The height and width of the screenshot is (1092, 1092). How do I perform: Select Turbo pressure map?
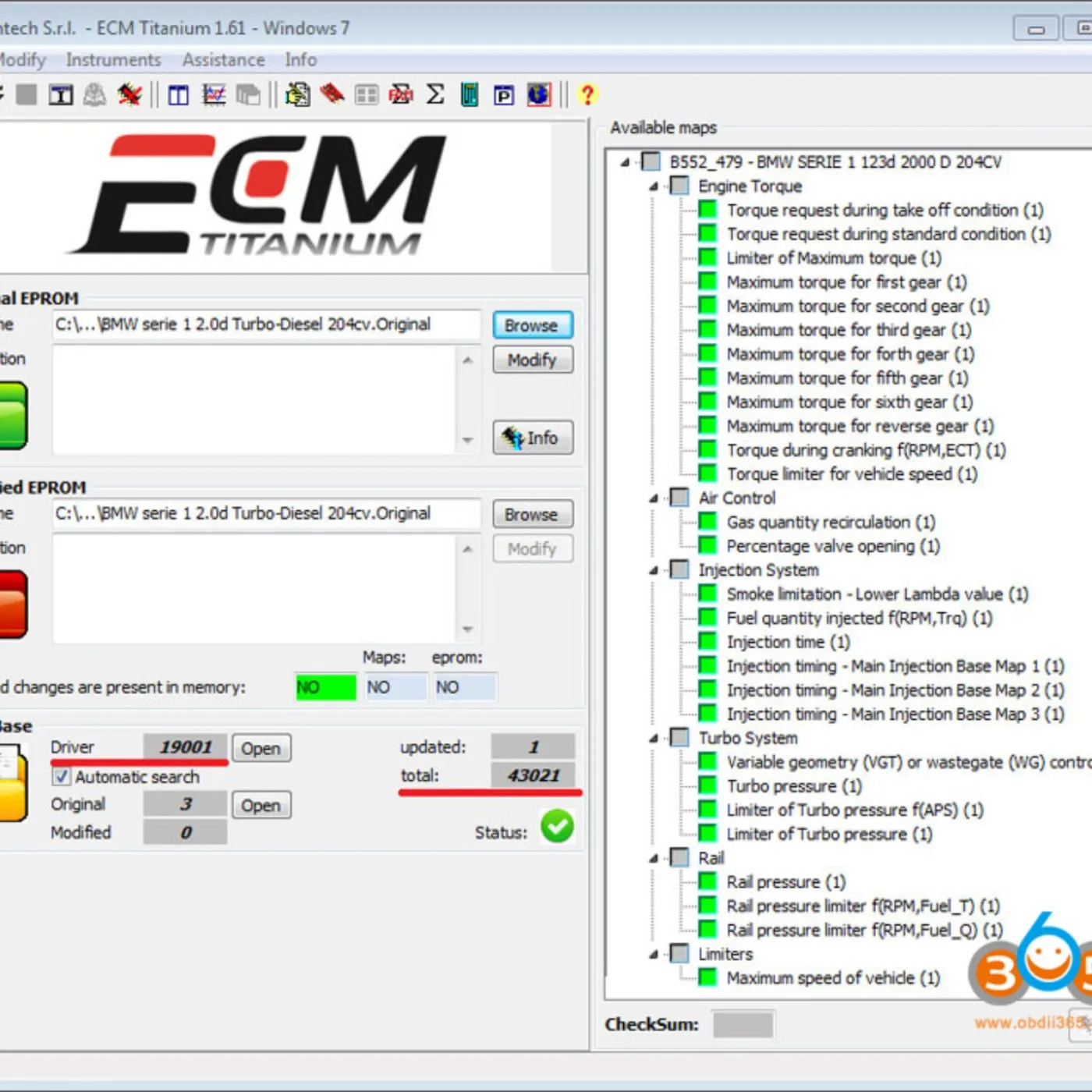pos(795,786)
